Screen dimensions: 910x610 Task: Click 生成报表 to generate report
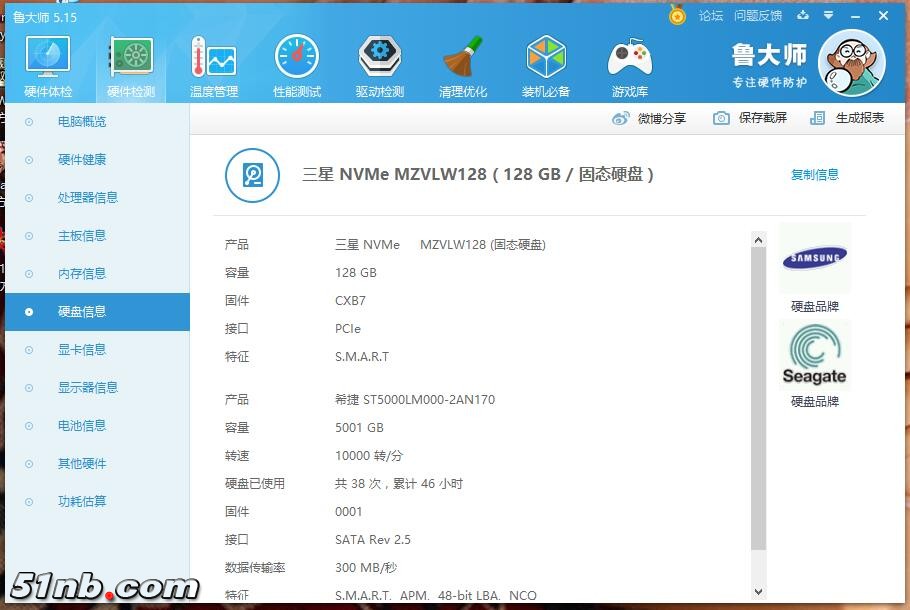pos(847,118)
